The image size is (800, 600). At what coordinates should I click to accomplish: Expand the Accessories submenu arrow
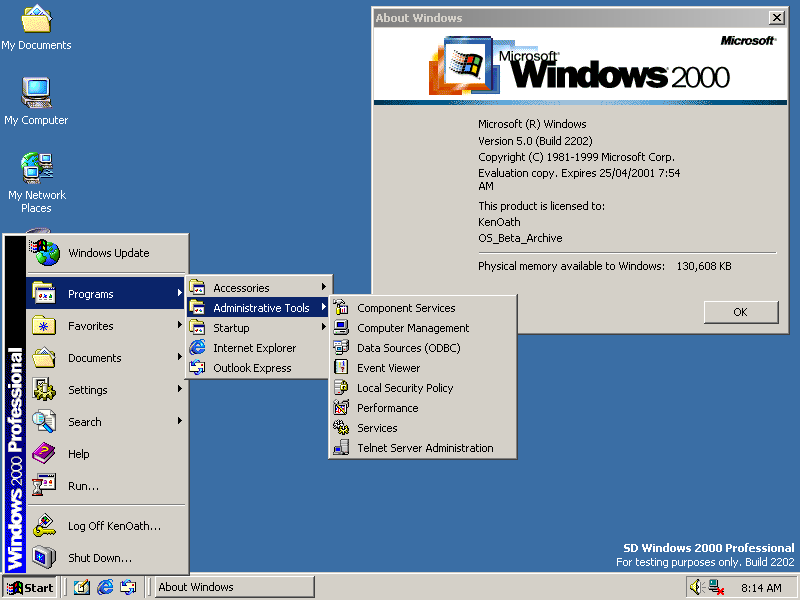pos(323,287)
